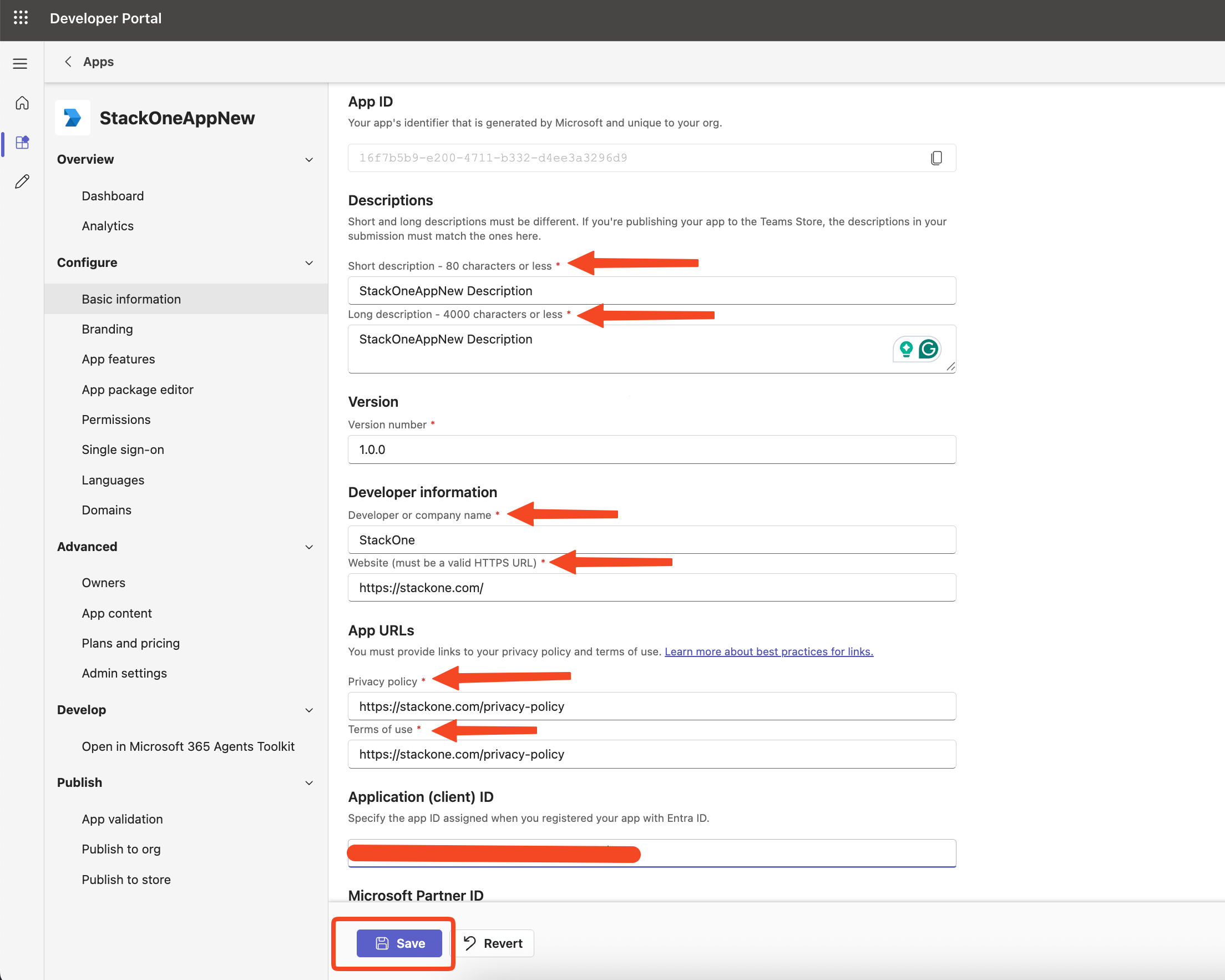Click the StackOneAppNew app logo
Screen dimensions: 1225x980
pos(72,118)
